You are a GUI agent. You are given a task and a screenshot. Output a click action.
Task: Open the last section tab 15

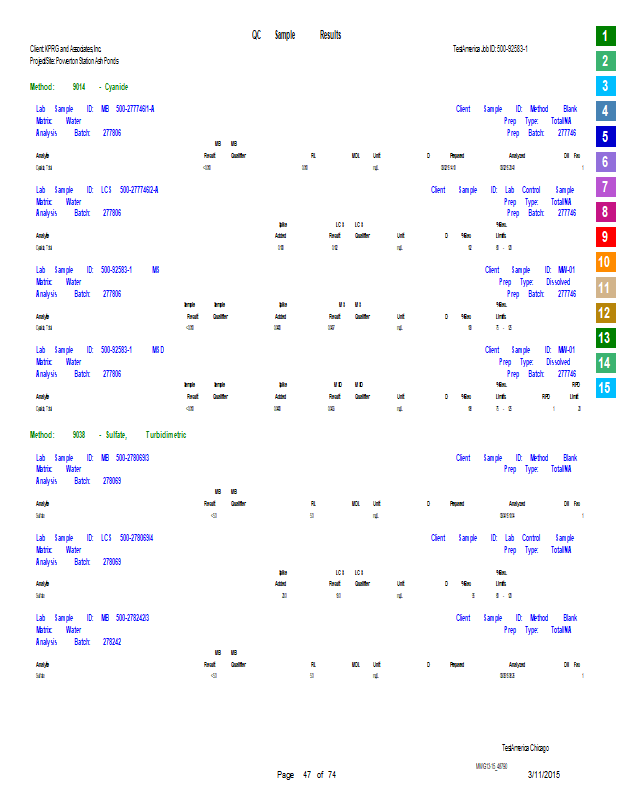[604, 388]
